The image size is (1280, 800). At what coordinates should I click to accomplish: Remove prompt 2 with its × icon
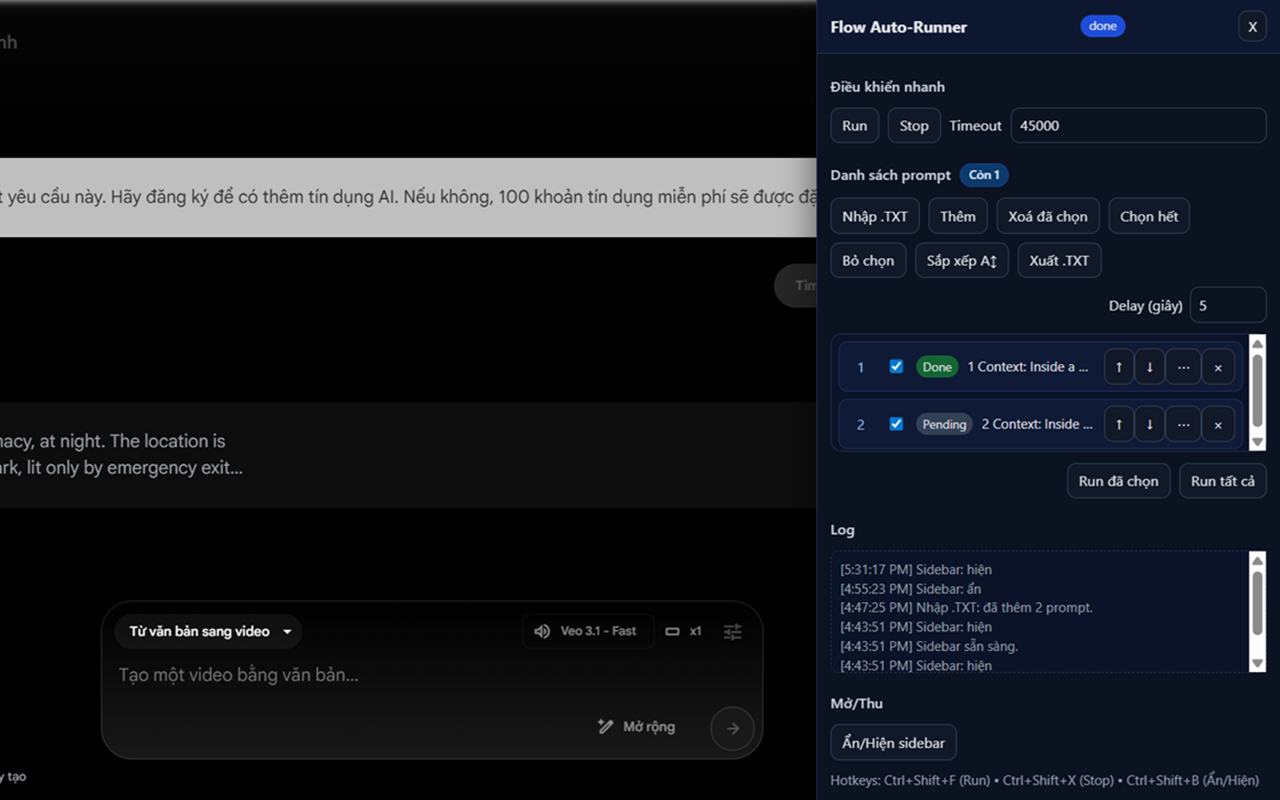click(1218, 424)
